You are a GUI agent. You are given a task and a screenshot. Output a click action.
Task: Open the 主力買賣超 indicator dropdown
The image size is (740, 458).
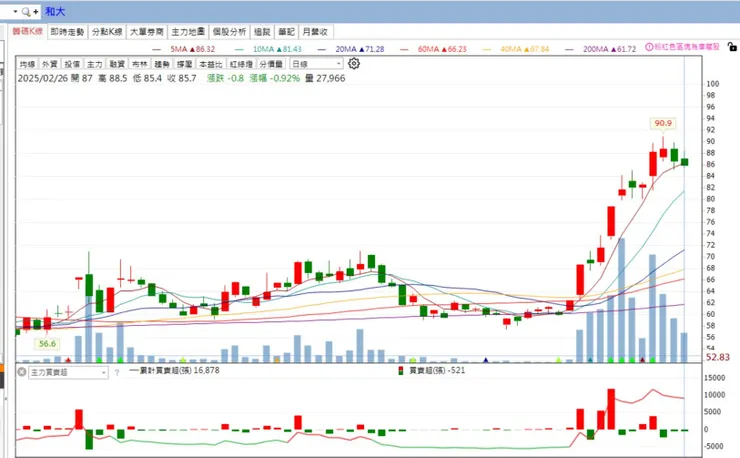(68, 373)
